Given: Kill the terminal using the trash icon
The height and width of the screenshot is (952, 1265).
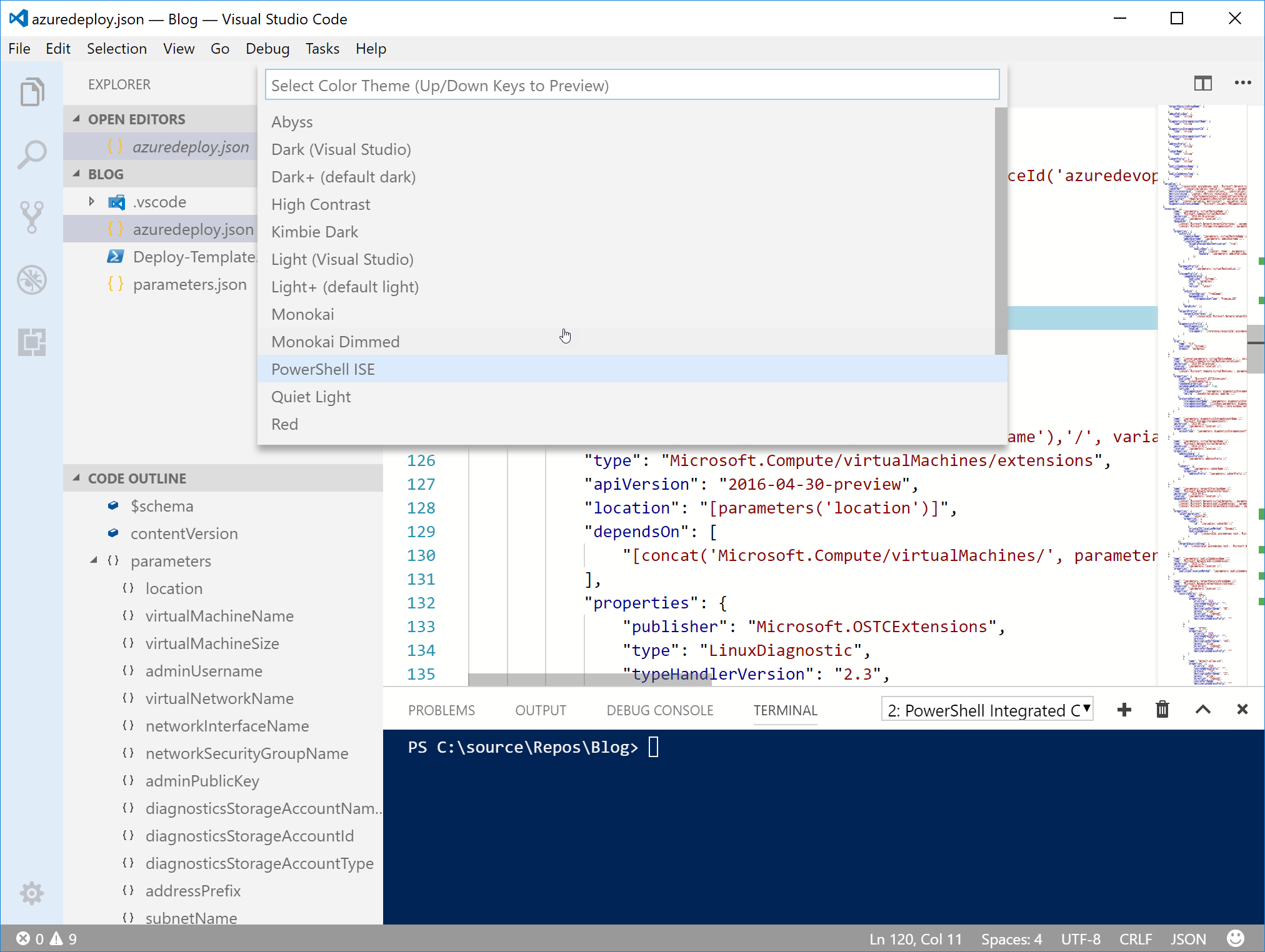Looking at the screenshot, I should pyautogui.click(x=1162, y=710).
